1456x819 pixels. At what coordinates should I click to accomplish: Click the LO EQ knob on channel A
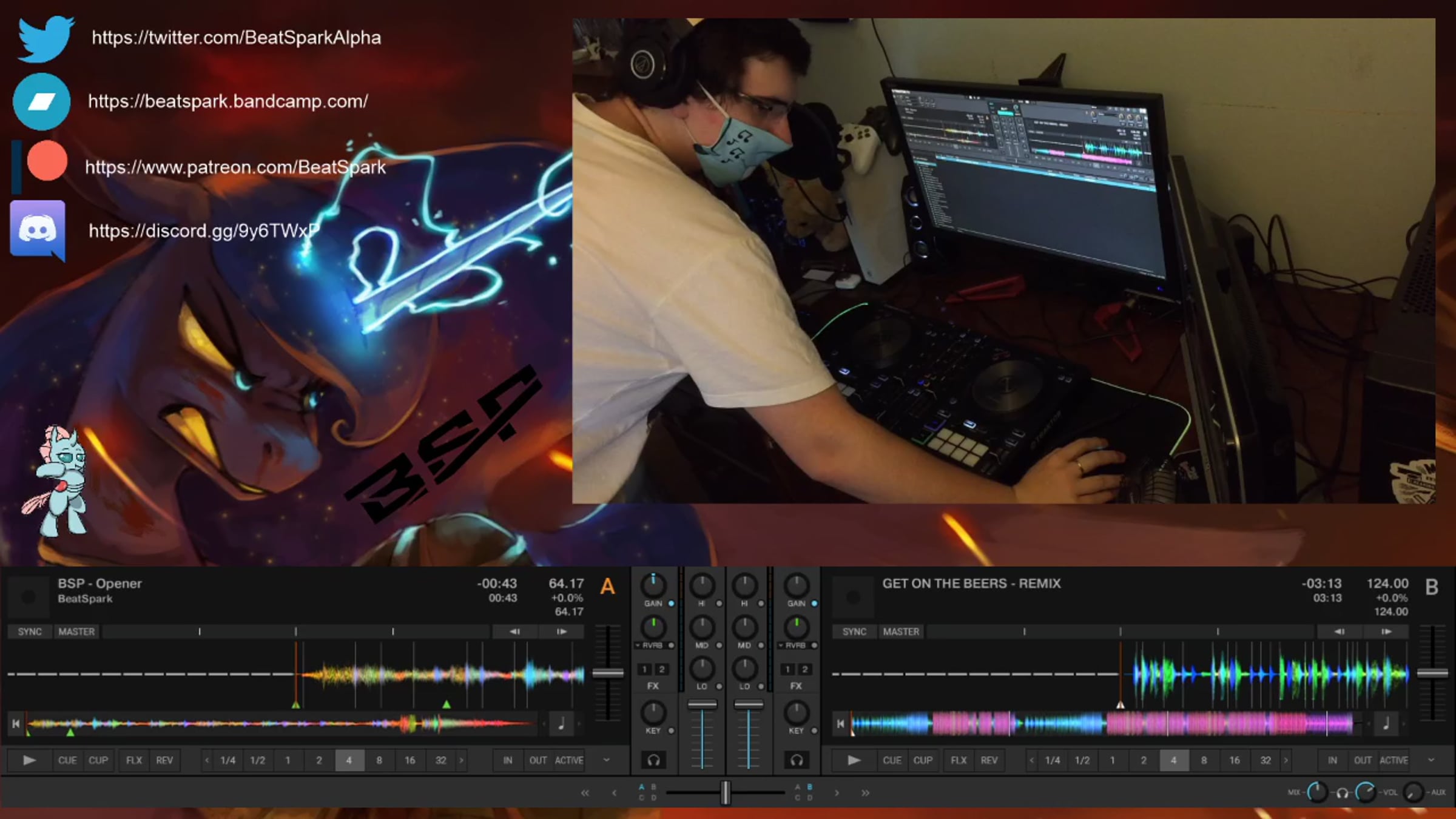pos(702,669)
